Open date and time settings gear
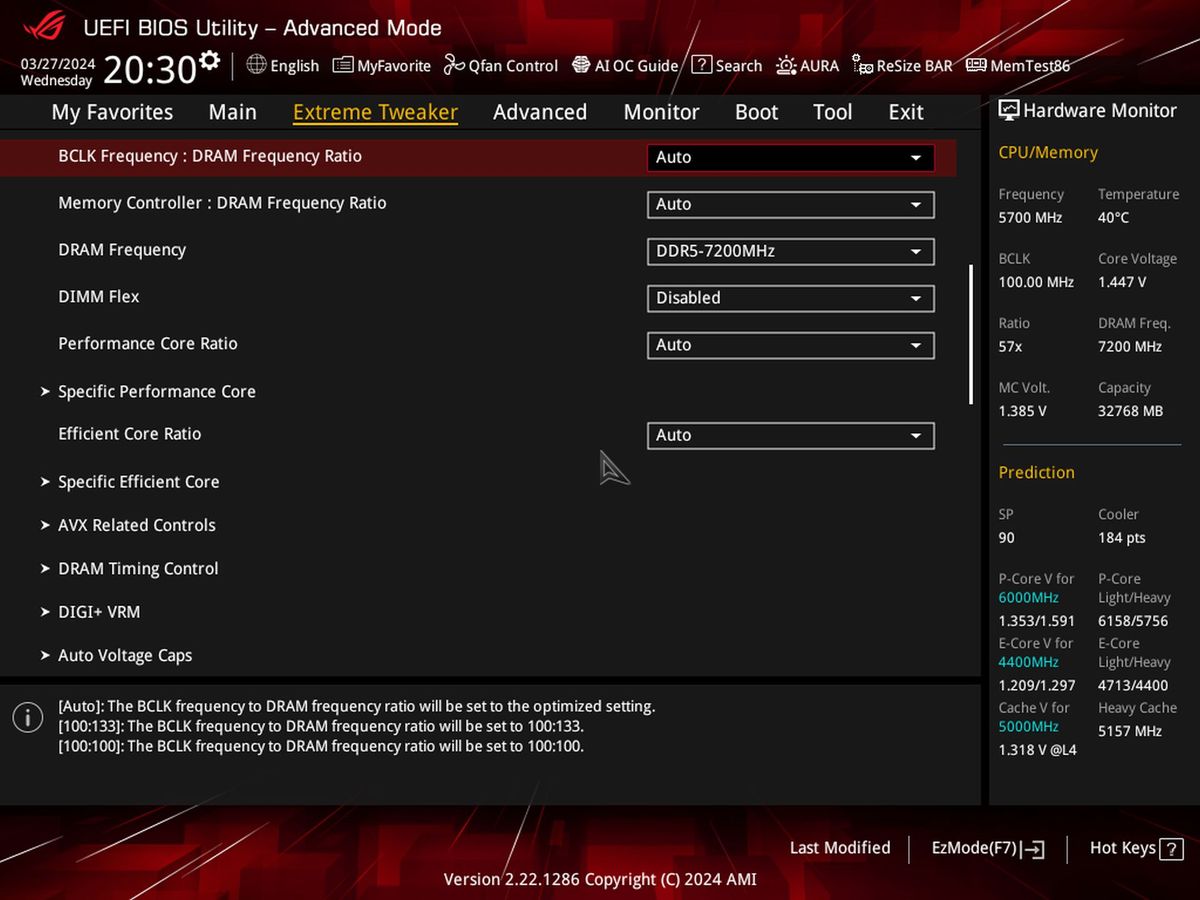The width and height of the screenshot is (1200, 900). 209,61
